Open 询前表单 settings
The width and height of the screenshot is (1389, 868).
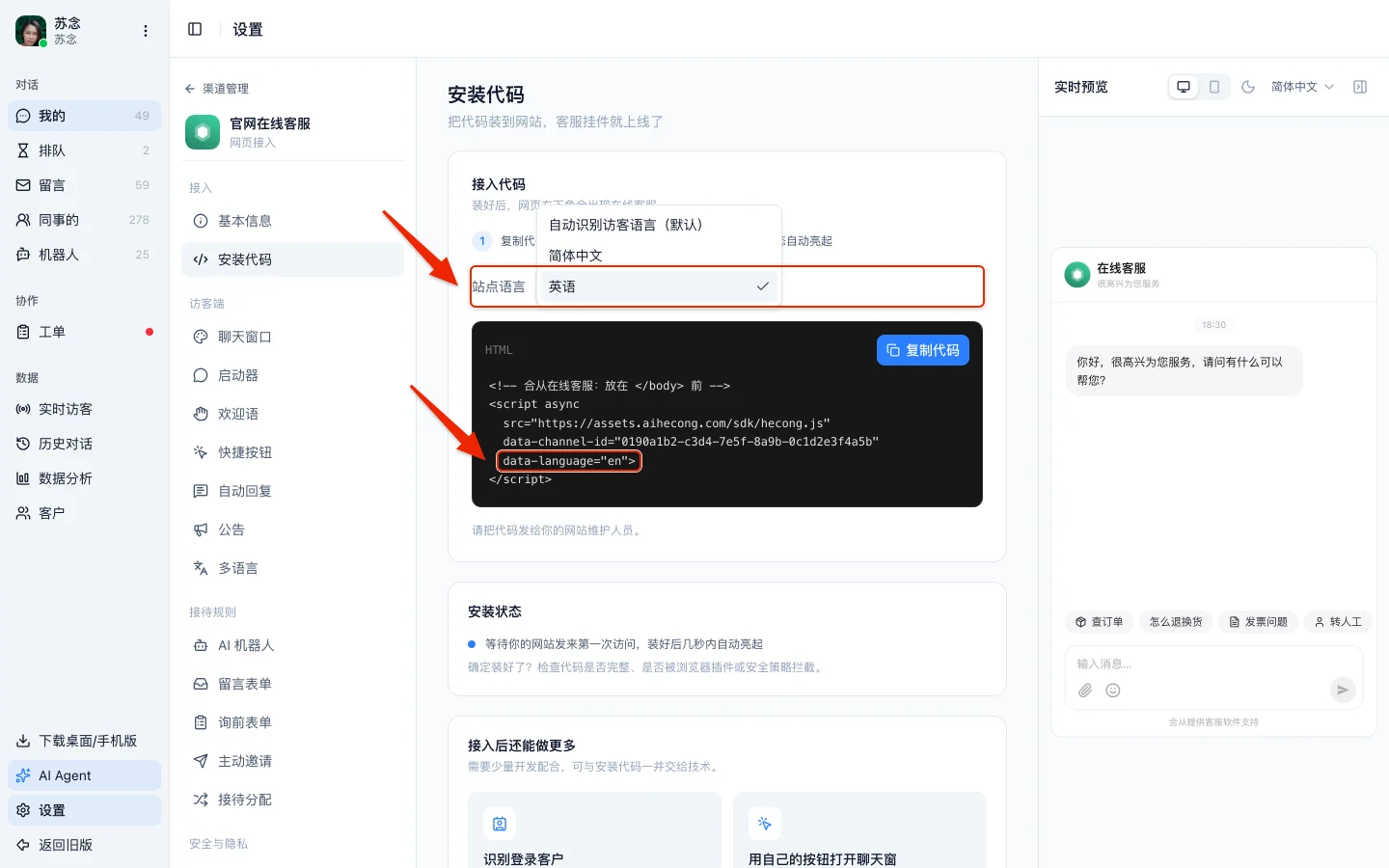pyautogui.click(x=292, y=722)
